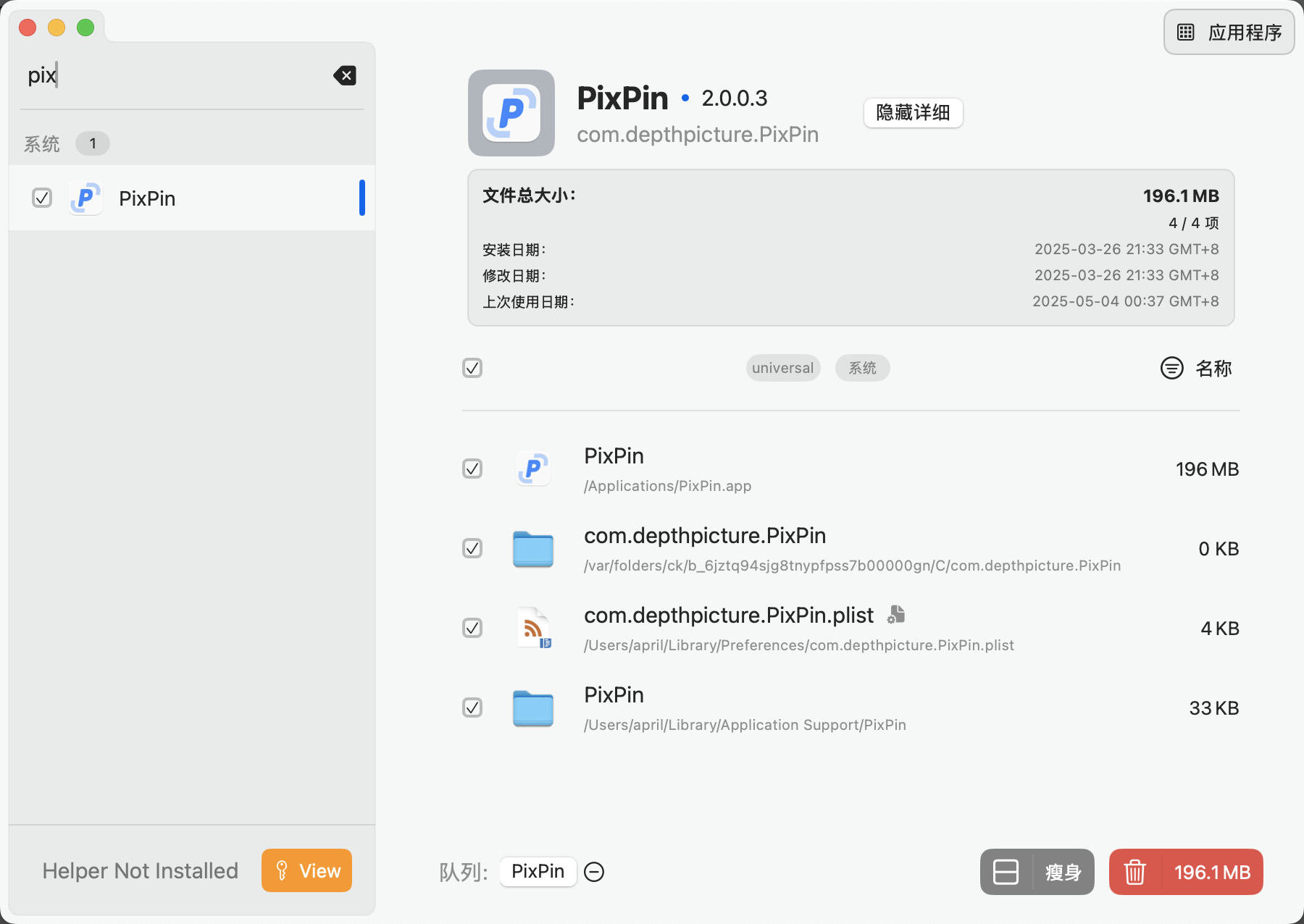Screen dimensions: 1304x924
Task: Click the path /Applications/PixPin.app
Action: (x=667, y=486)
